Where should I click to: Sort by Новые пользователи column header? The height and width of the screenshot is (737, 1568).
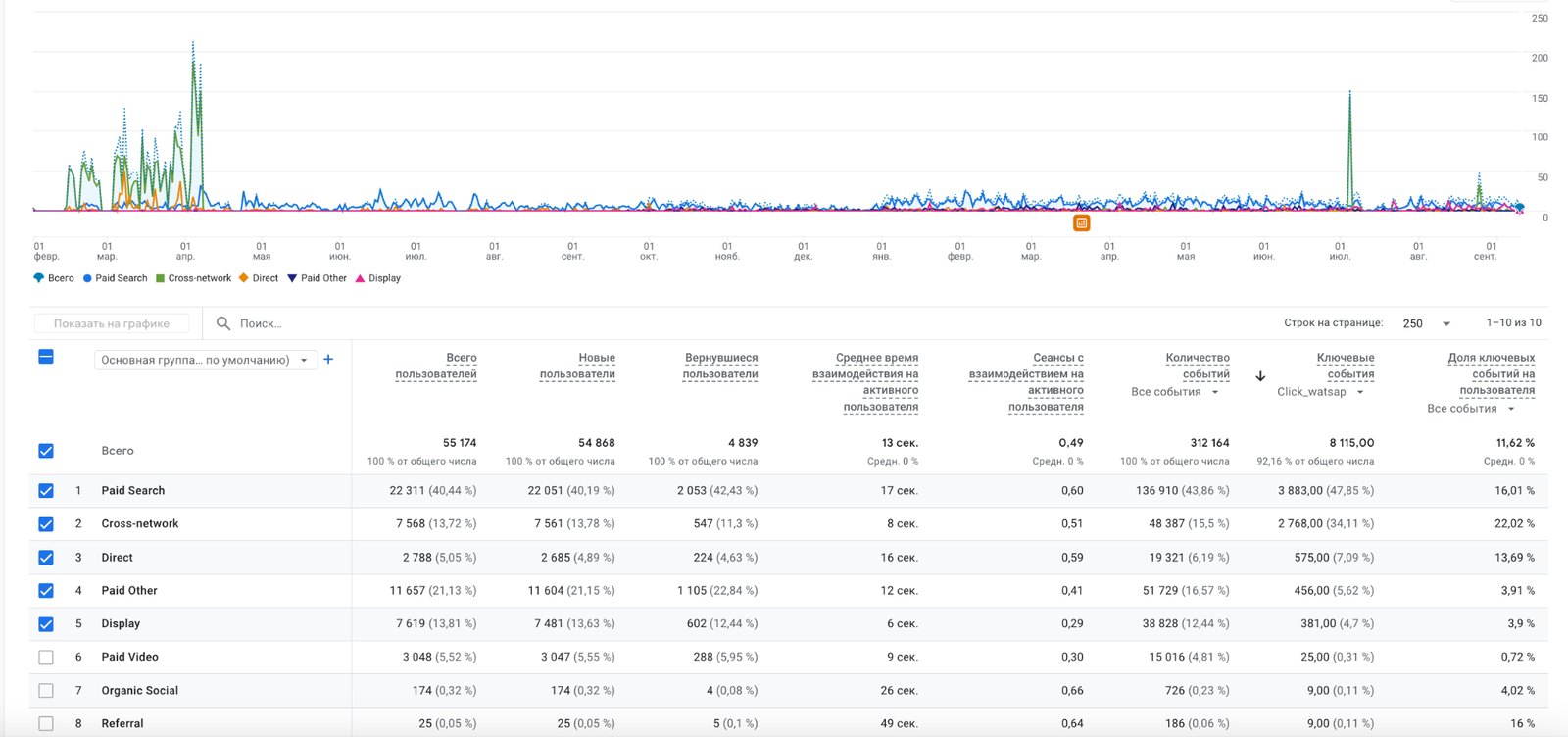coord(577,366)
